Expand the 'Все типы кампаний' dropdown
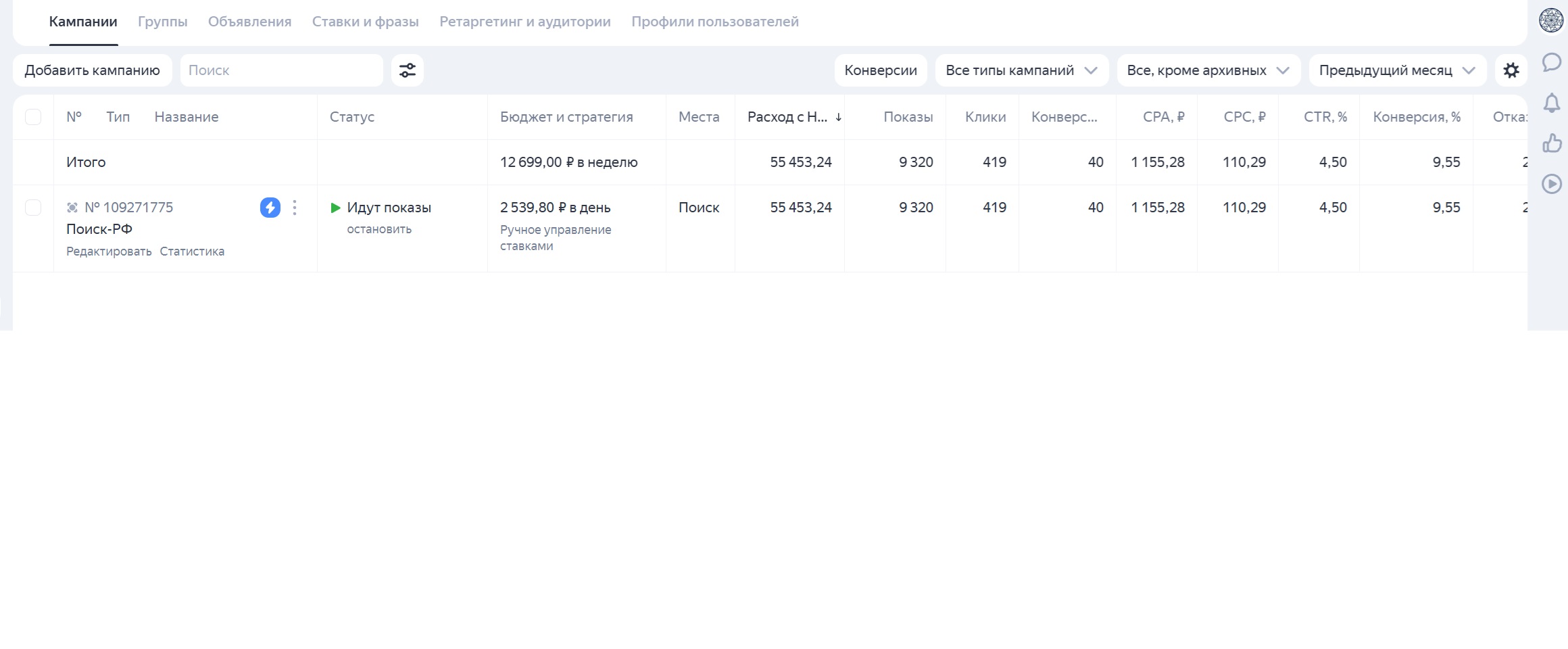1568x649 pixels. click(1021, 70)
